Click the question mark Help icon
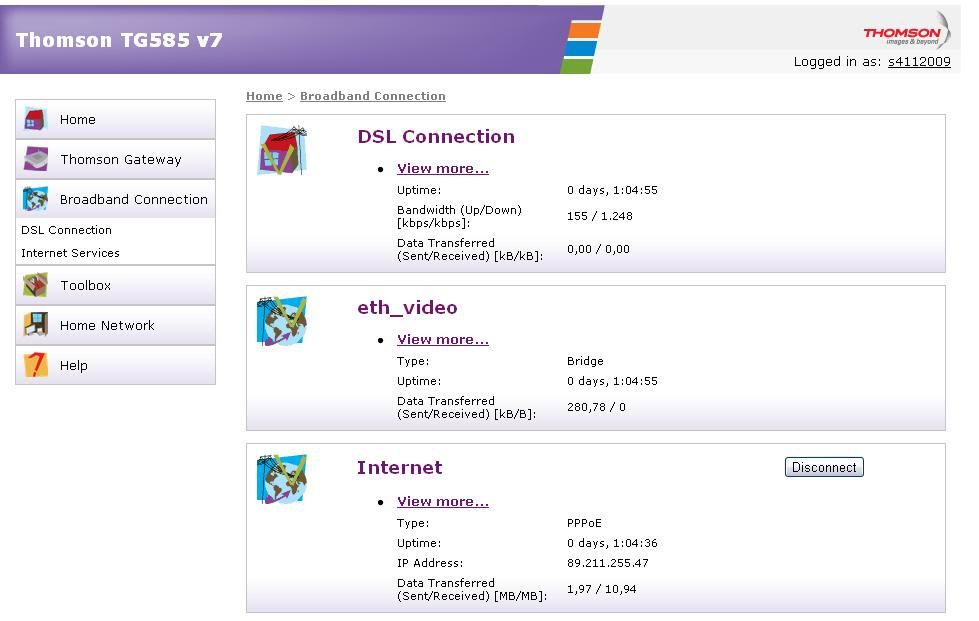Viewport: 979px width, 621px height. pyautogui.click(x=36, y=365)
